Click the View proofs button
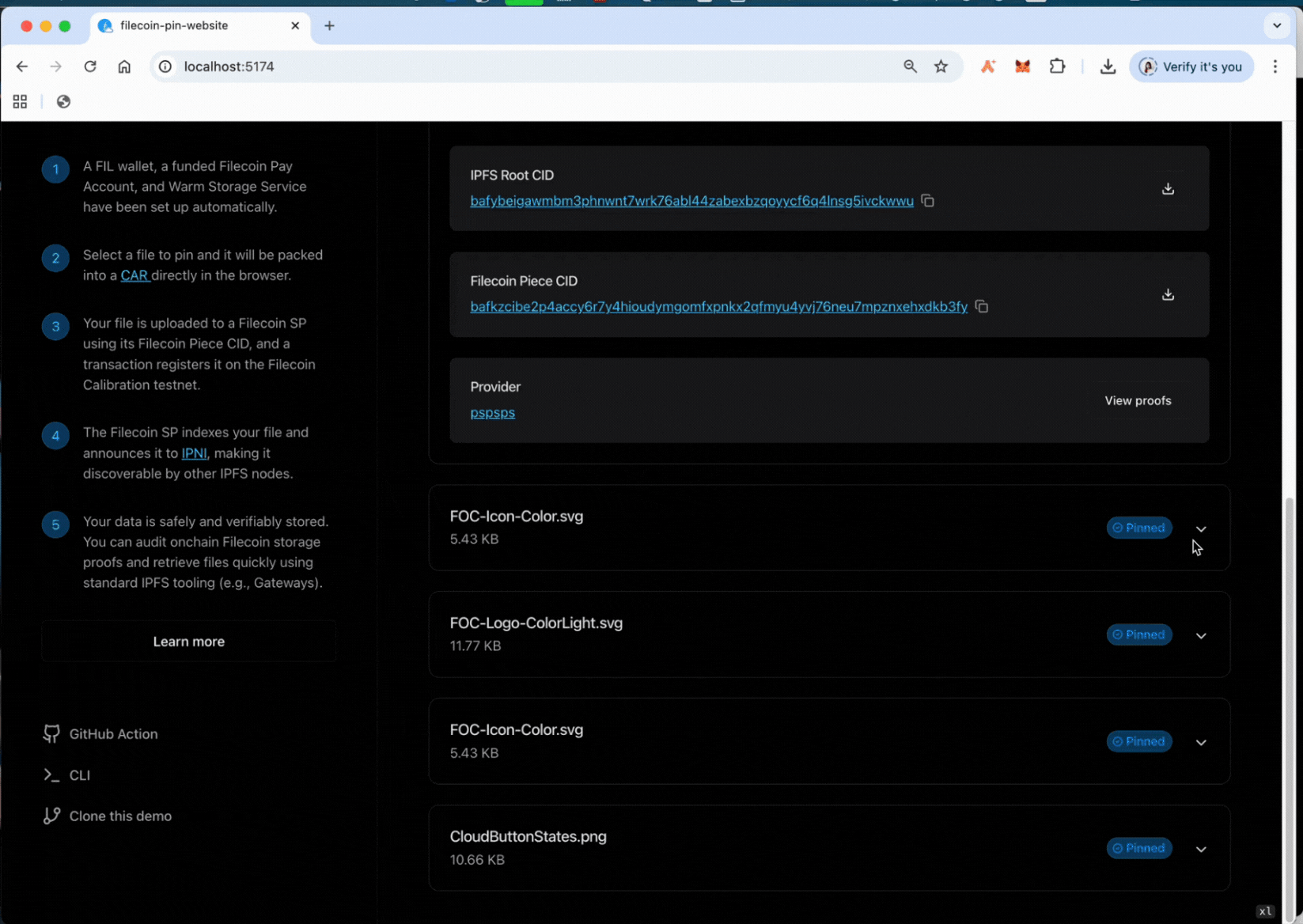Image resolution: width=1303 pixels, height=924 pixels. click(x=1137, y=401)
